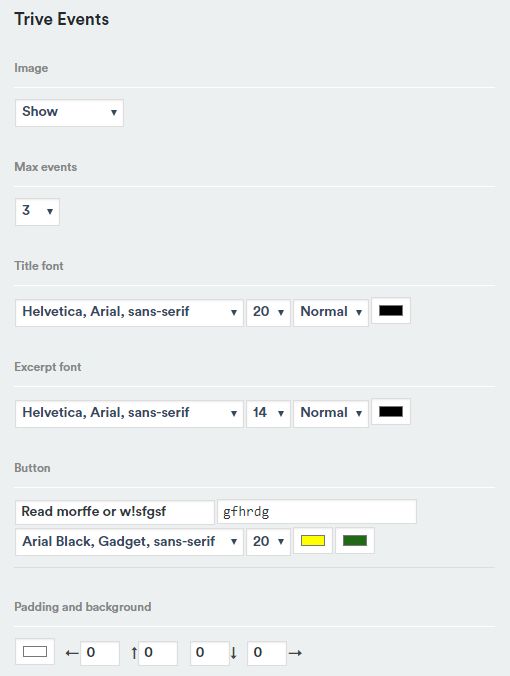Image resolution: width=510 pixels, height=676 pixels.
Task: Click the yellow button color swatch
Action: point(313,540)
